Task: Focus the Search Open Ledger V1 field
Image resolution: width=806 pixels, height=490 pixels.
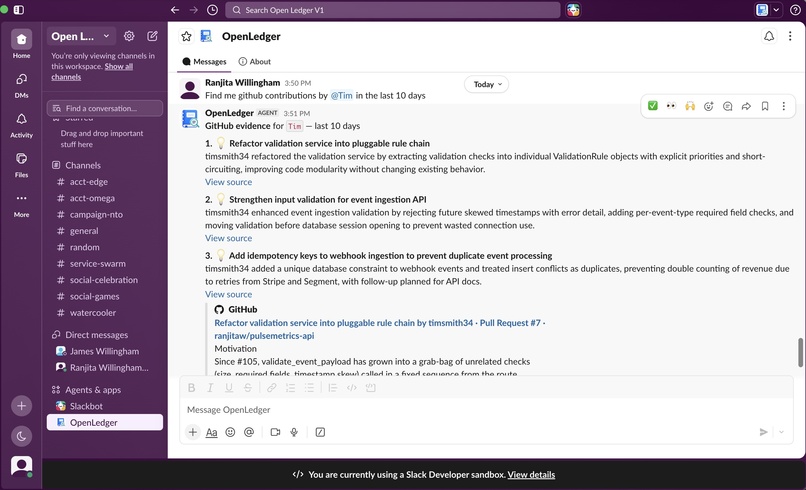Action: 393,10
